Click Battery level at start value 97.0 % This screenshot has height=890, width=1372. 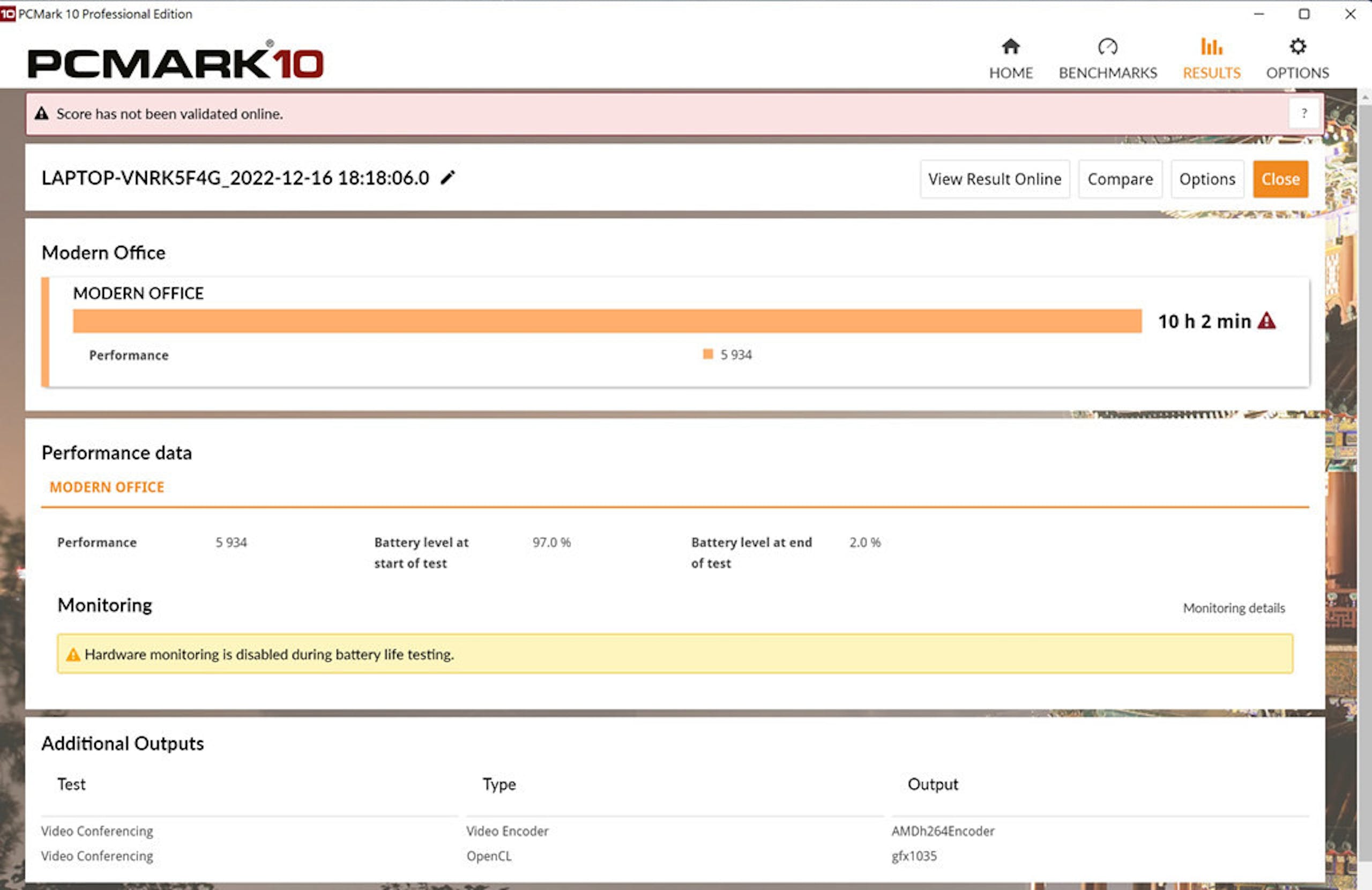[551, 542]
